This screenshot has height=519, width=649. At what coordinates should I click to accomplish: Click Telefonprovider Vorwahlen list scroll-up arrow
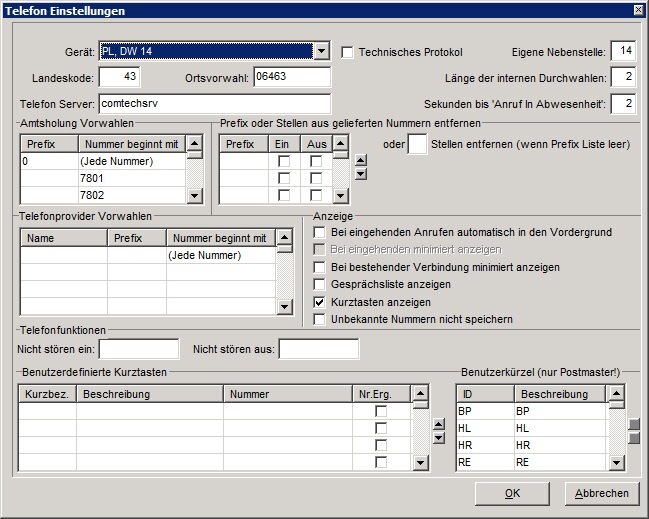coord(284,237)
